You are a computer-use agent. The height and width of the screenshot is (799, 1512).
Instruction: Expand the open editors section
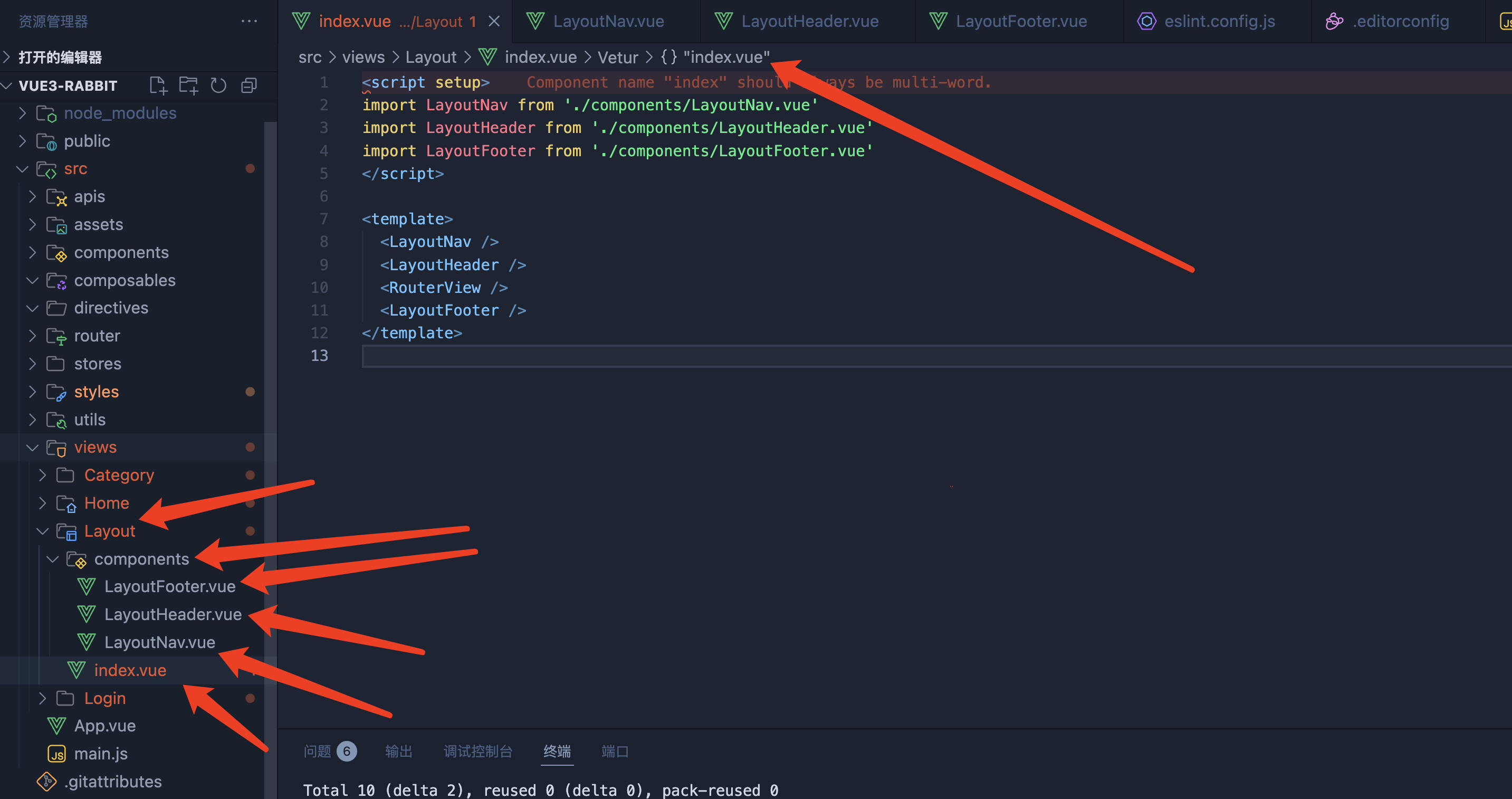coord(7,57)
